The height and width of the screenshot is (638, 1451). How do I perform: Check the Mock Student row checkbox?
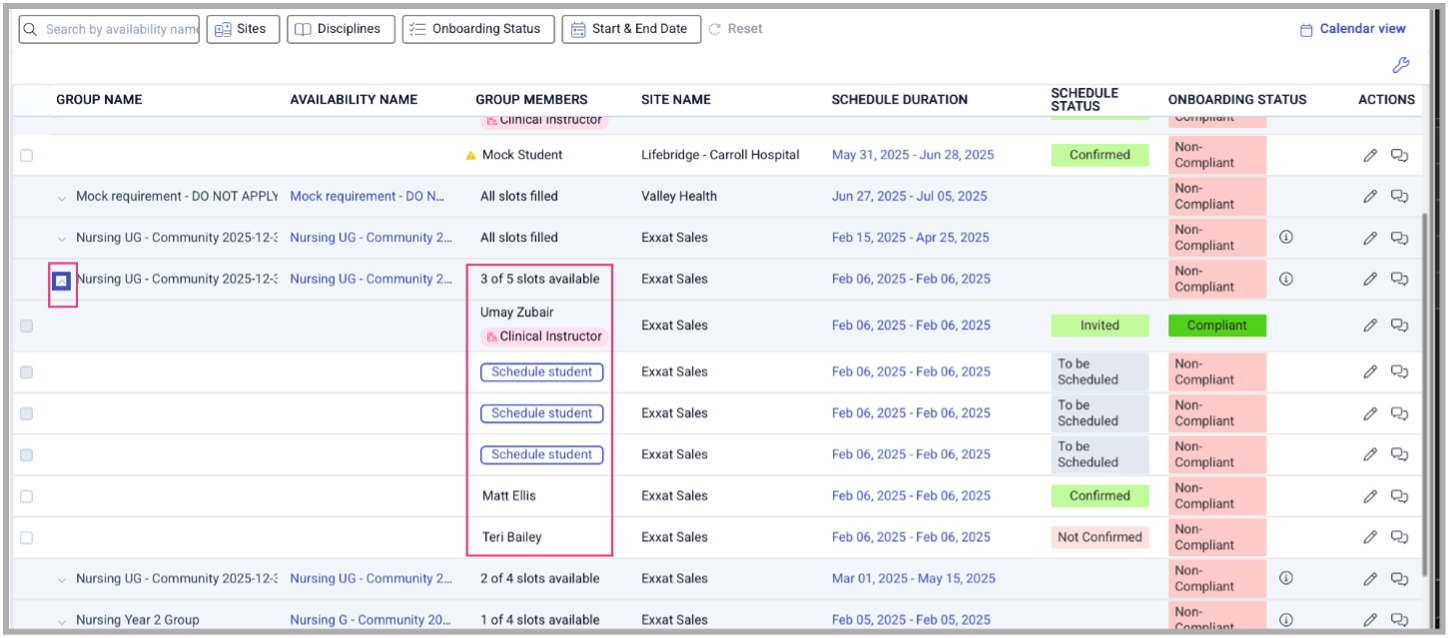[x=26, y=155]
